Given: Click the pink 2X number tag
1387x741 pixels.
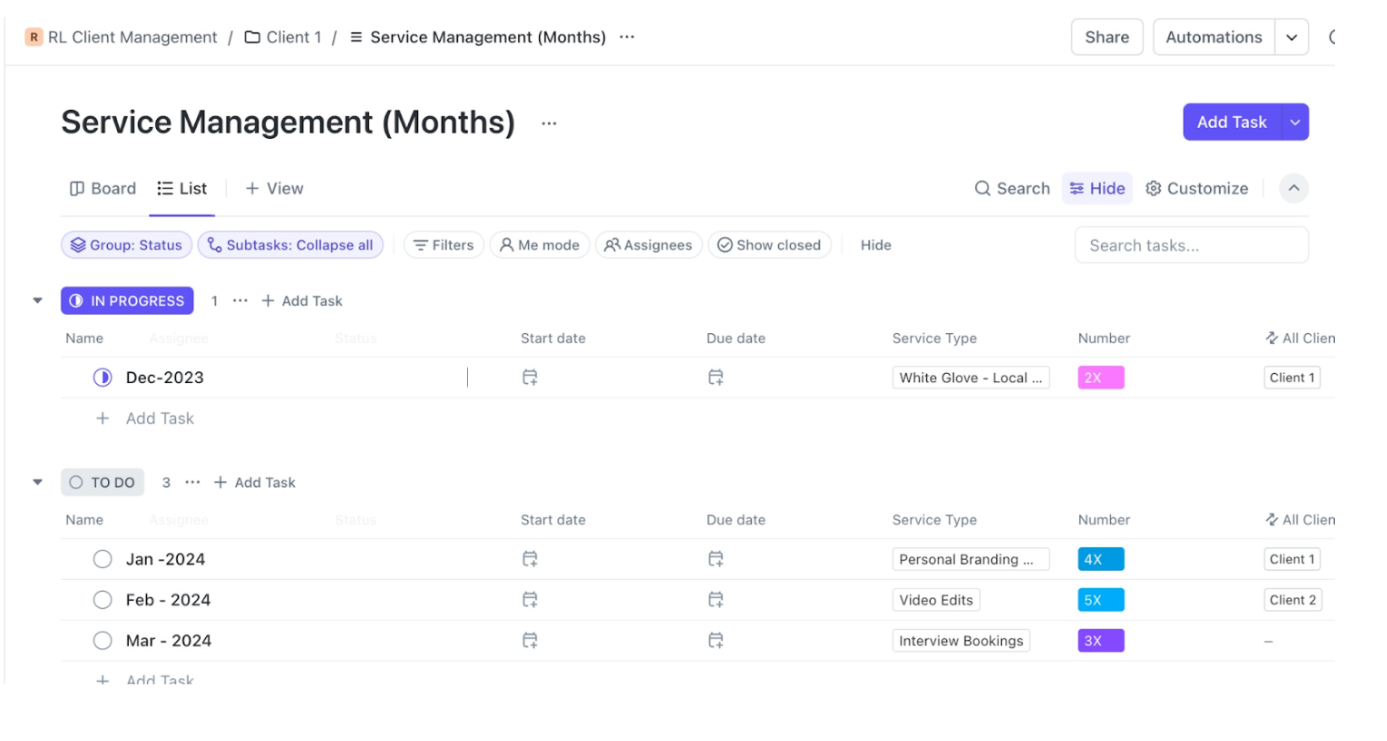Looking at the screenshot, I should 1100,378.
